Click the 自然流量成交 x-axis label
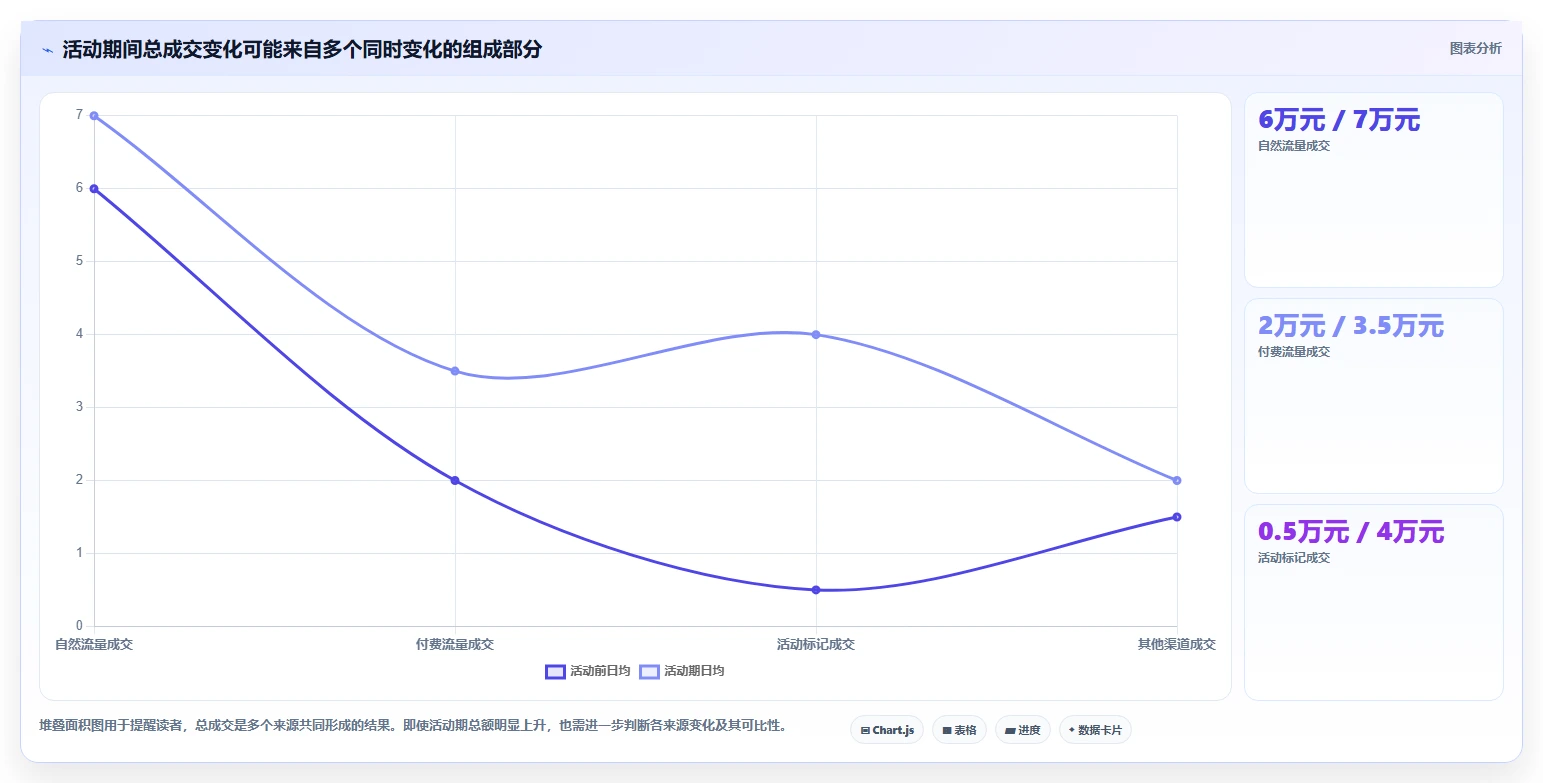Viewport: 1543px width, 783px height. click(94, 644)
